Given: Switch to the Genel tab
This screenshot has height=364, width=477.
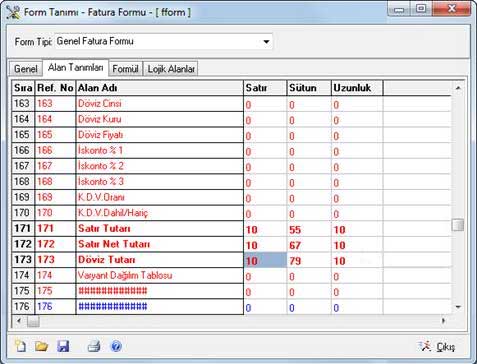Looking at the screenshot, I should click(x=25, y=69).
